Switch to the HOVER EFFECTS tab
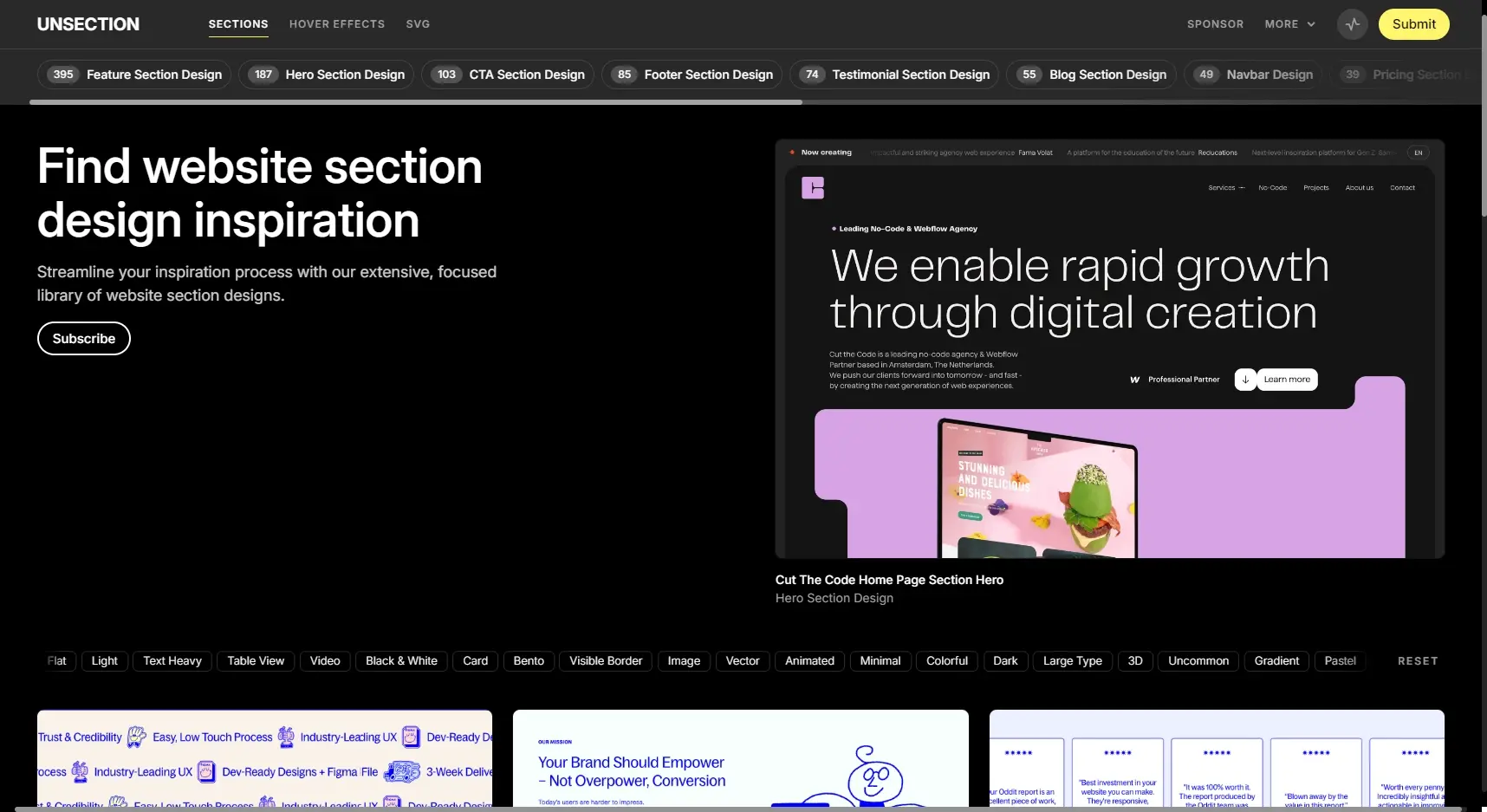 337,24
